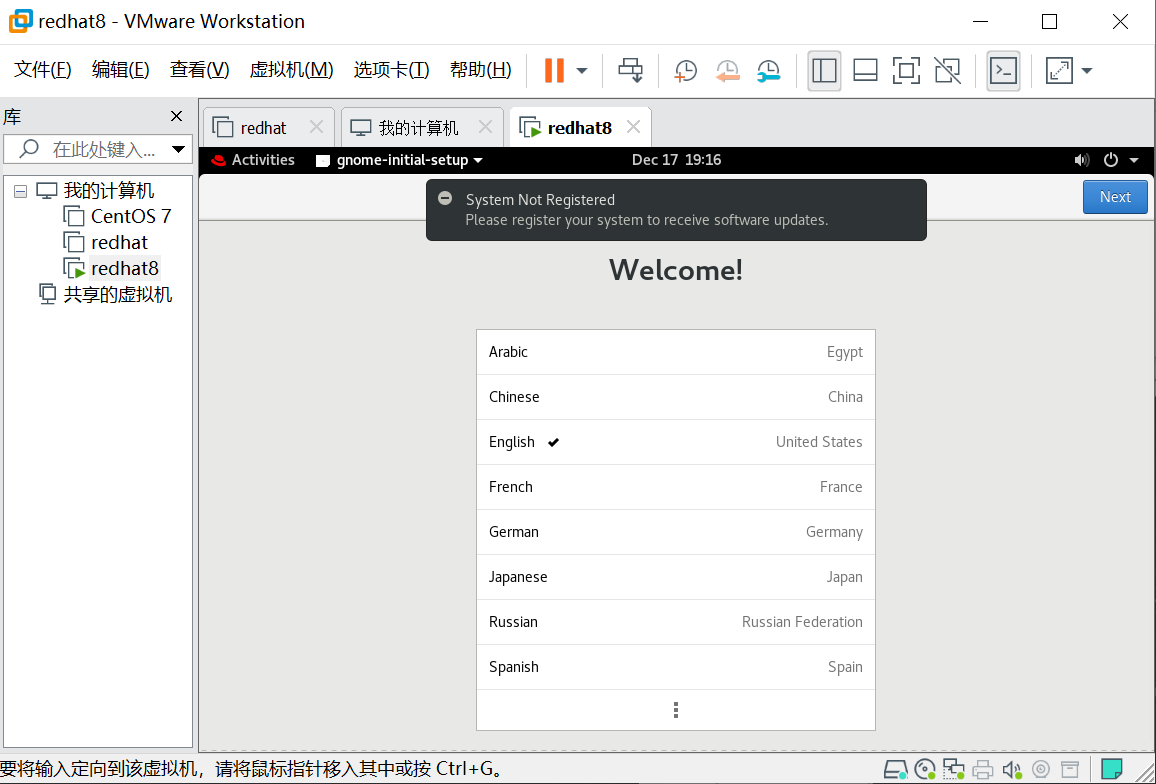Click the System Not Registered notification

point(676,210)
